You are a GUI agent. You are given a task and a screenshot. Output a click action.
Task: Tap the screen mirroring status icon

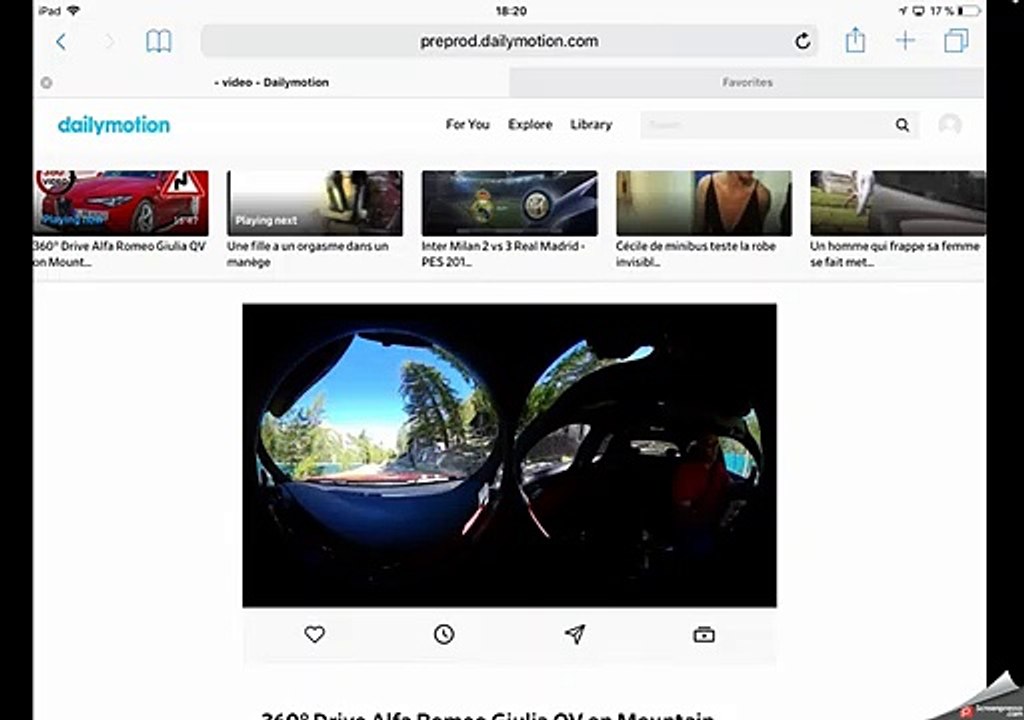point(918,10)
